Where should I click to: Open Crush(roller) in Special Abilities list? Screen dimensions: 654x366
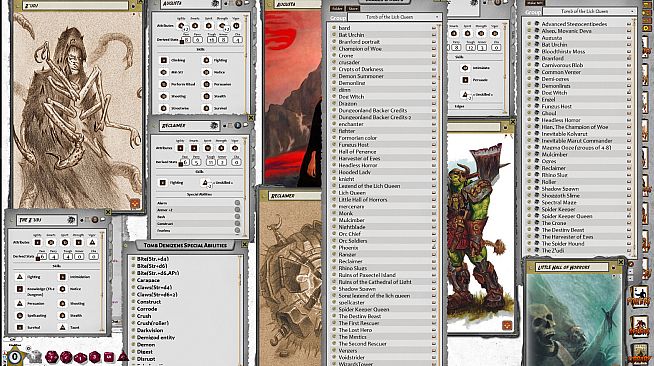(x=153, y=323)
